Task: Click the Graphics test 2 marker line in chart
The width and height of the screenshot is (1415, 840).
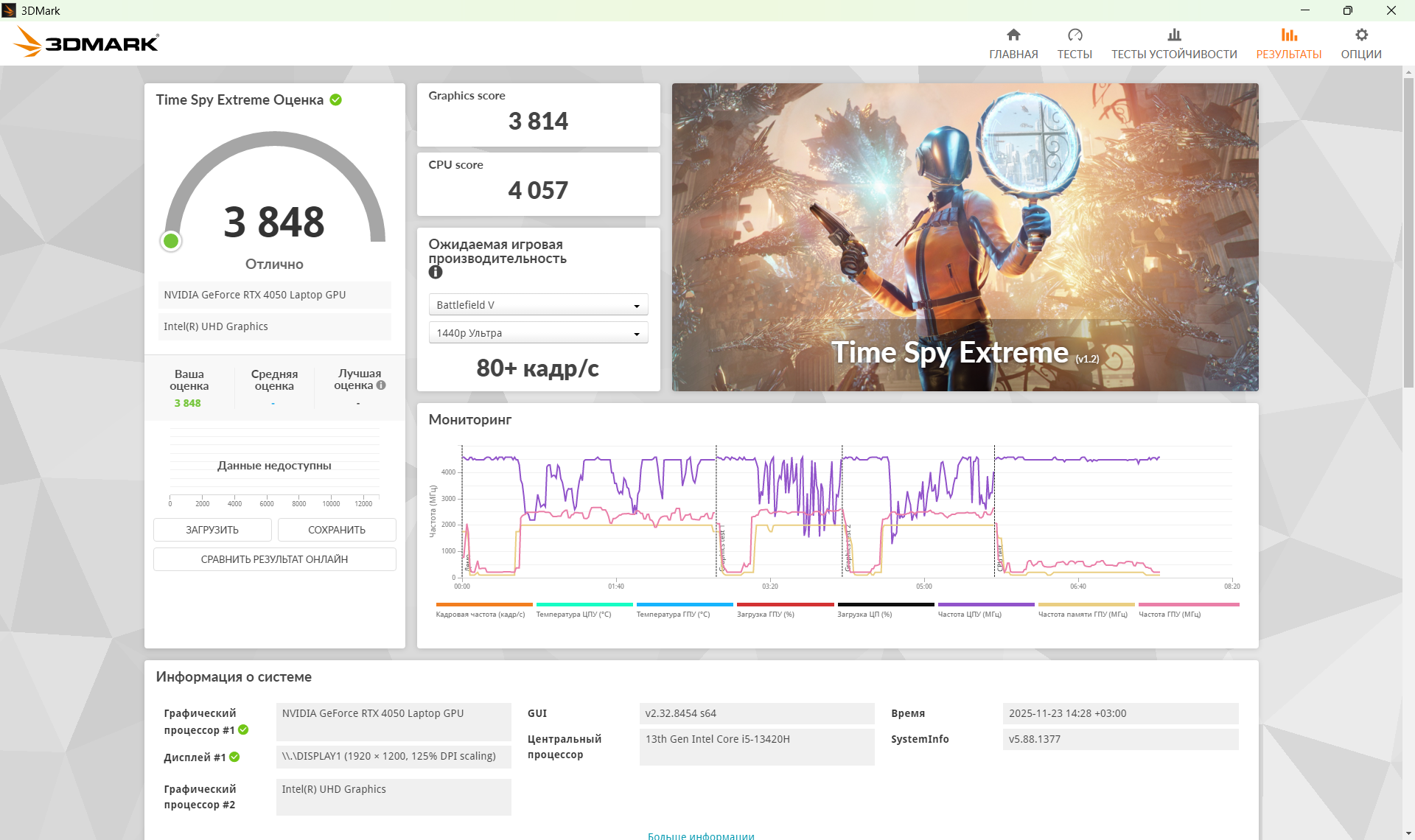Action: pyautogui.click(x=842, y=511)
